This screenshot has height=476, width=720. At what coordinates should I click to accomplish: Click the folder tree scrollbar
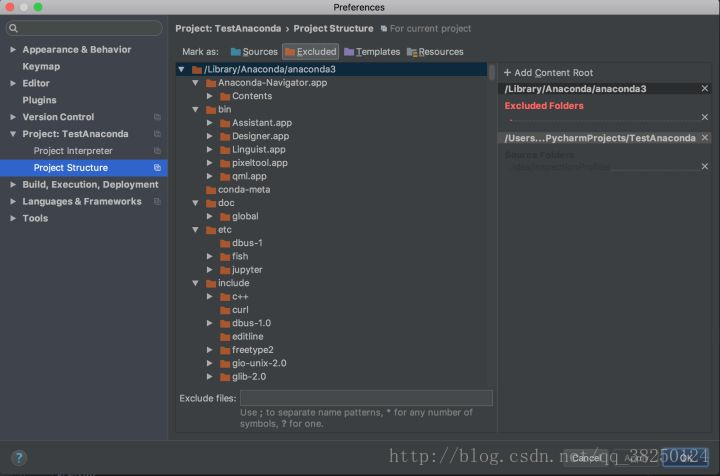pos(492,73)
